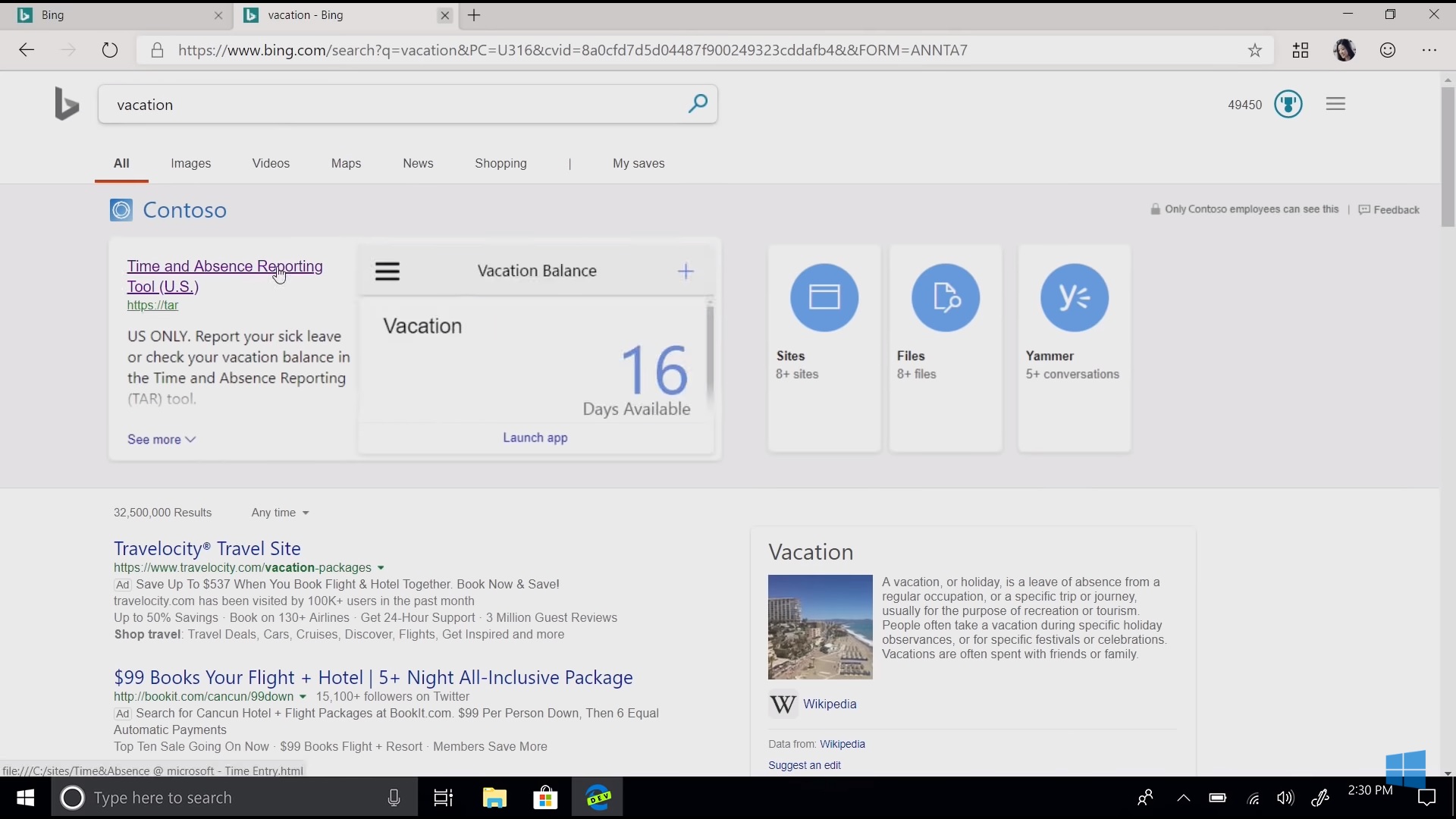Expand See more under TAR description
The width and height of the screenshot is (1456, 819).
point(162,440)
